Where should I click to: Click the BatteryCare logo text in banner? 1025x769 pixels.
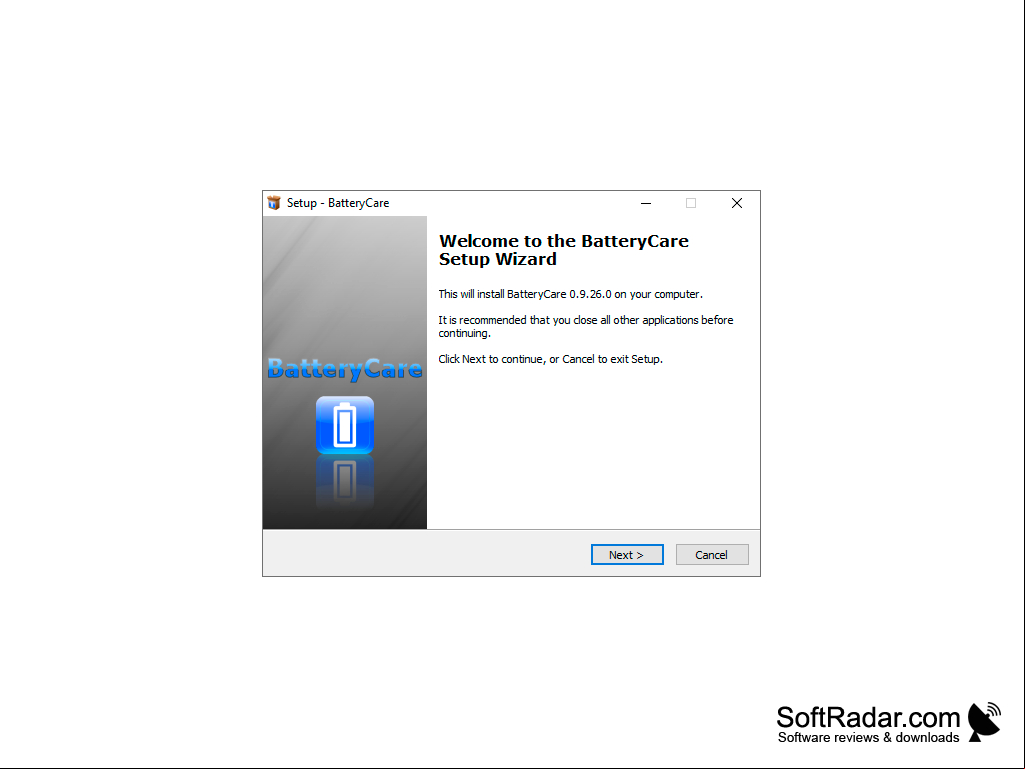point(344,369)
